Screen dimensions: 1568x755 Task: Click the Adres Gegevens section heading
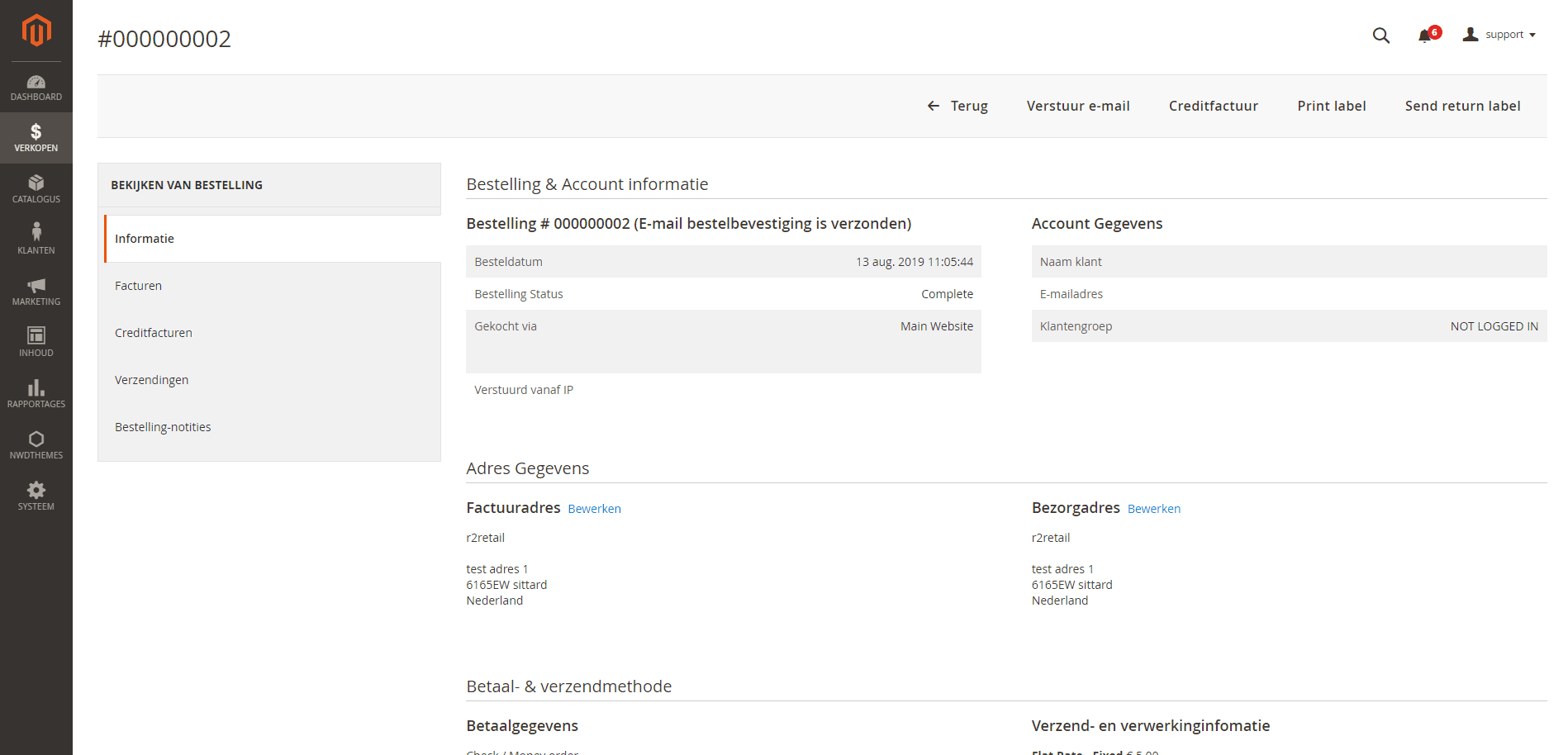point(527,468)
